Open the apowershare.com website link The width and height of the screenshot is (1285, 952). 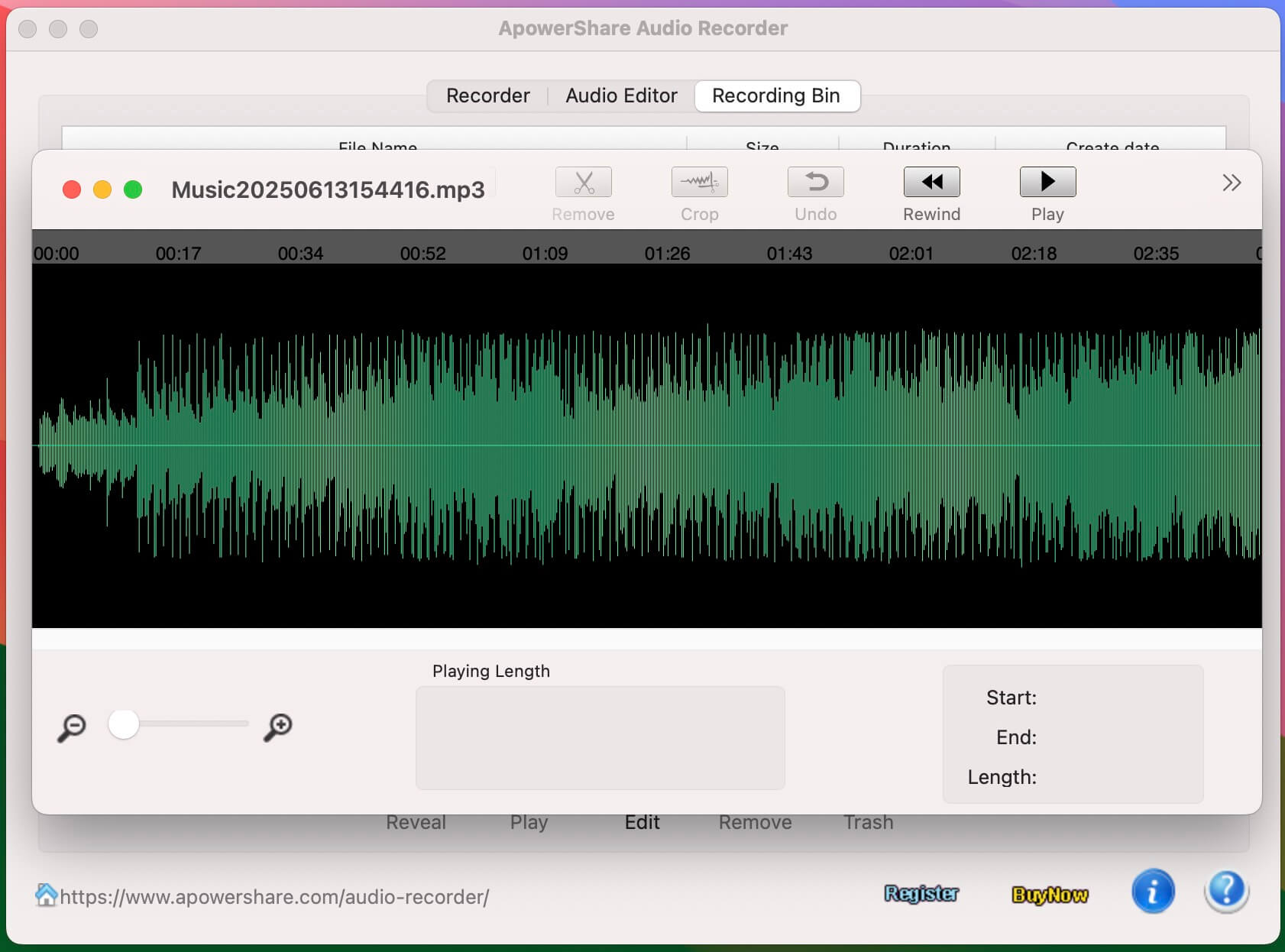(x=274, y=897)
